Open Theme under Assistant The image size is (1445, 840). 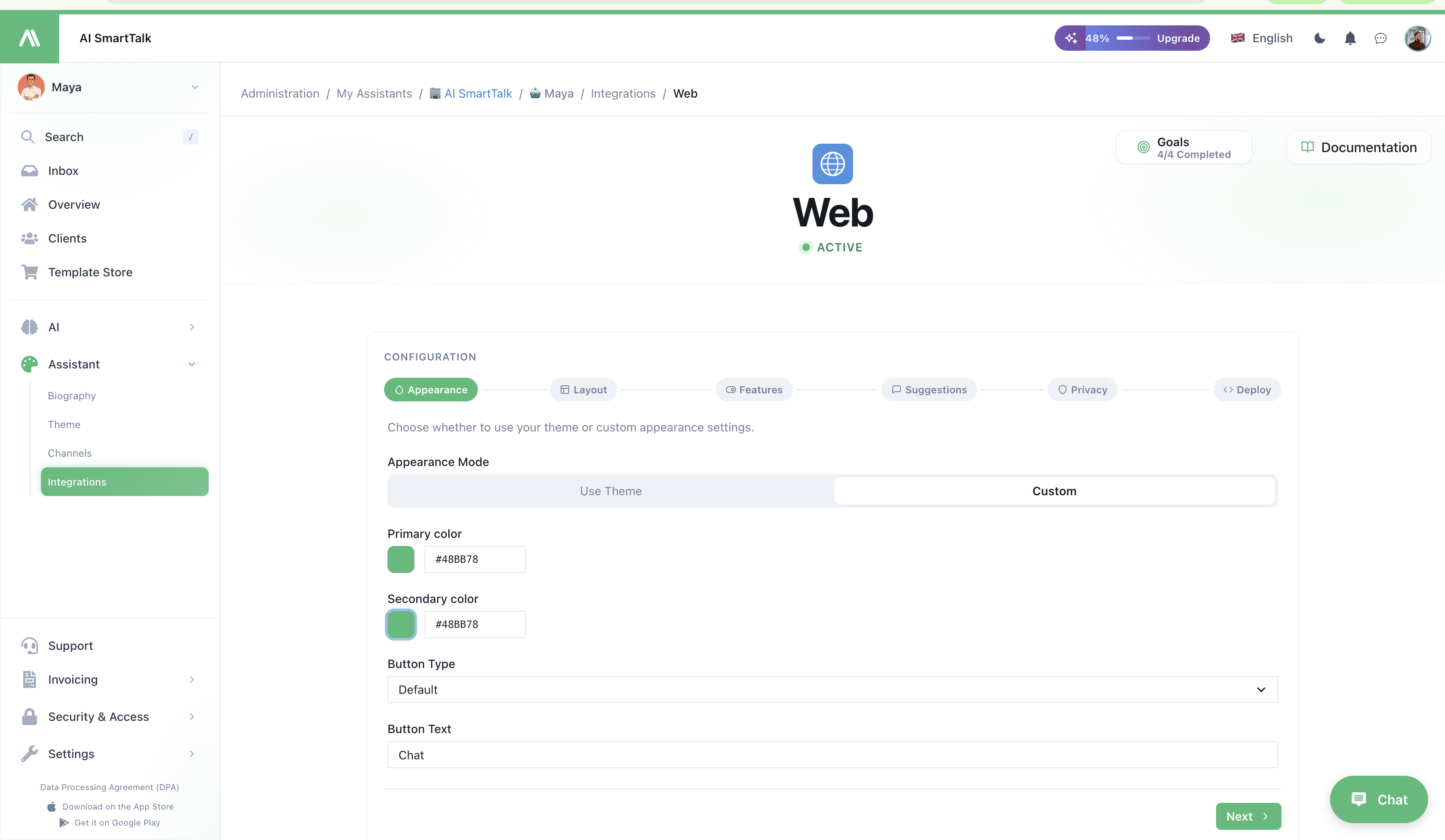(x=64, y=424)
